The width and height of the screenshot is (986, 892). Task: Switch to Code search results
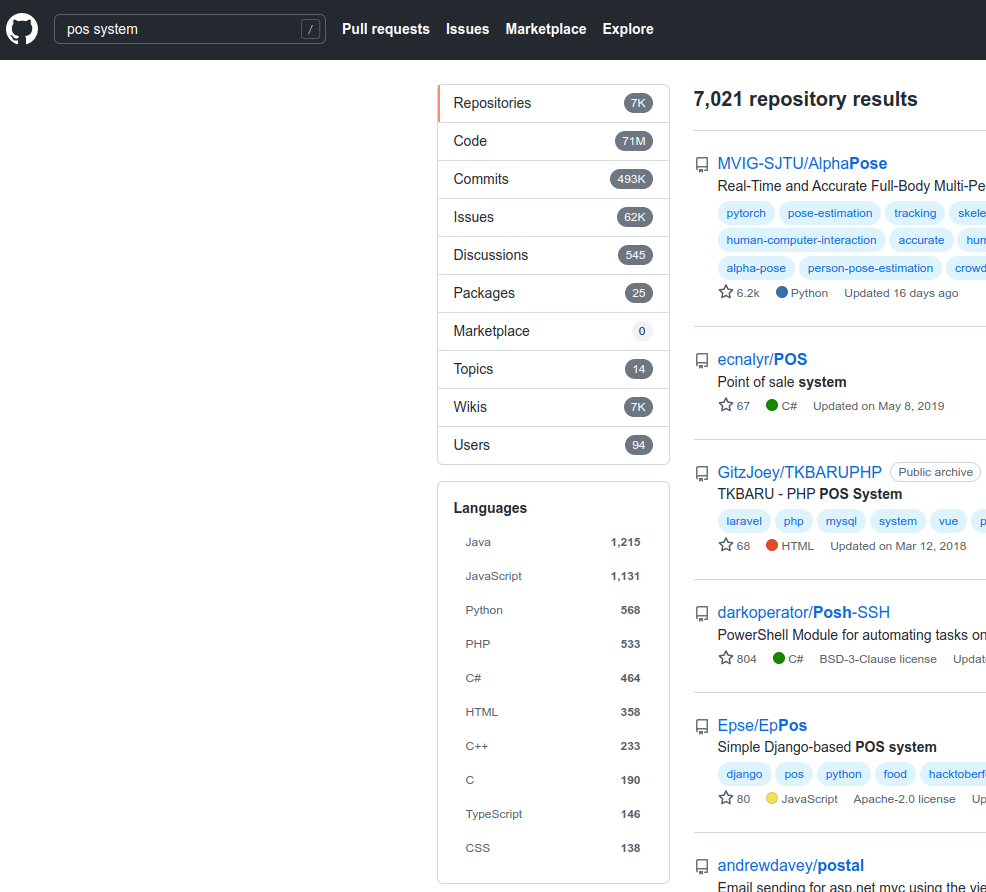[553, 141]
